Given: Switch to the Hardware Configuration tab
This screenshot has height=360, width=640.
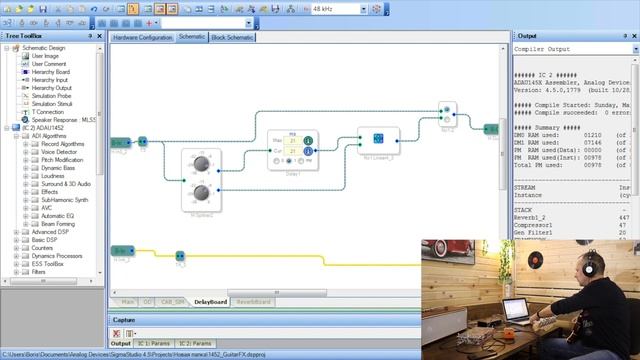Looking at the screenshot, I should click(142, 38).
